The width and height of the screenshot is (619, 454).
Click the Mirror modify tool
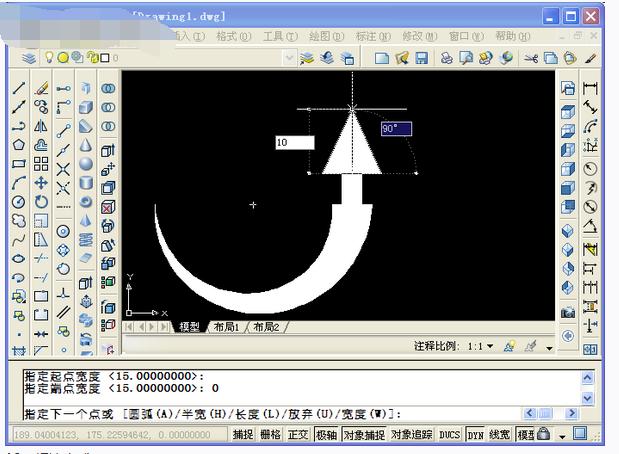(x=41, y=127)
